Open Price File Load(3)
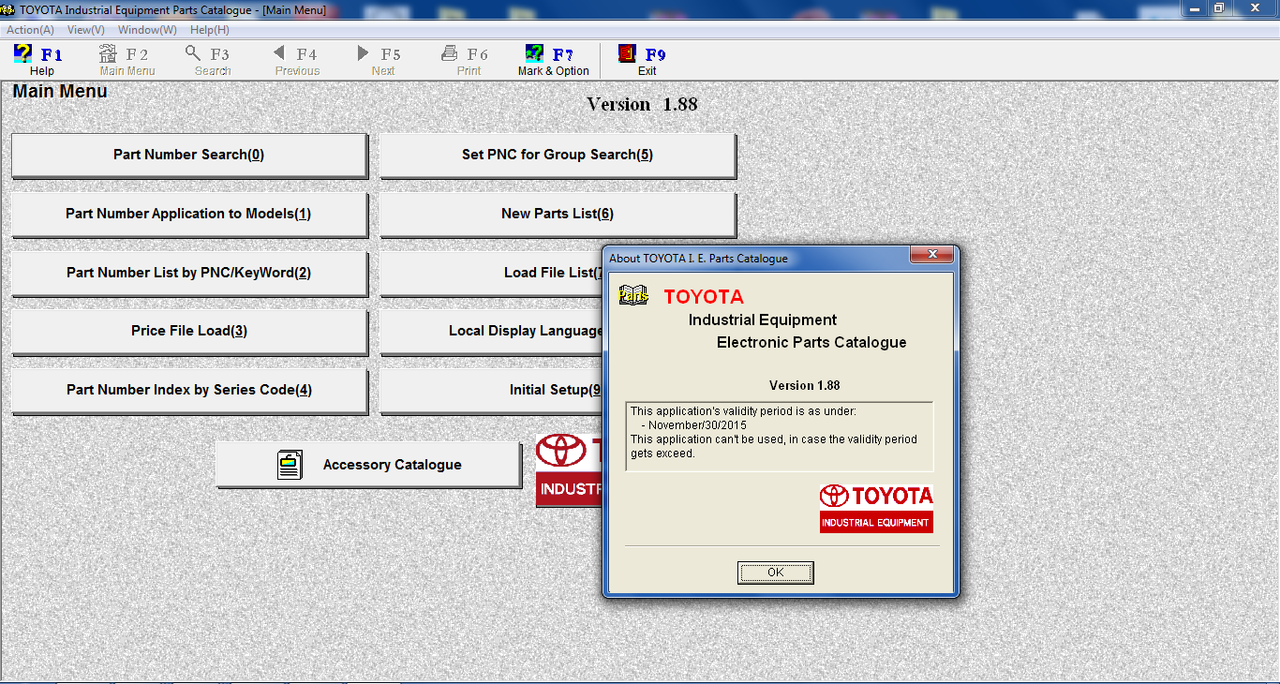Viewport: 1280px width, 684px height. (189, 331)
